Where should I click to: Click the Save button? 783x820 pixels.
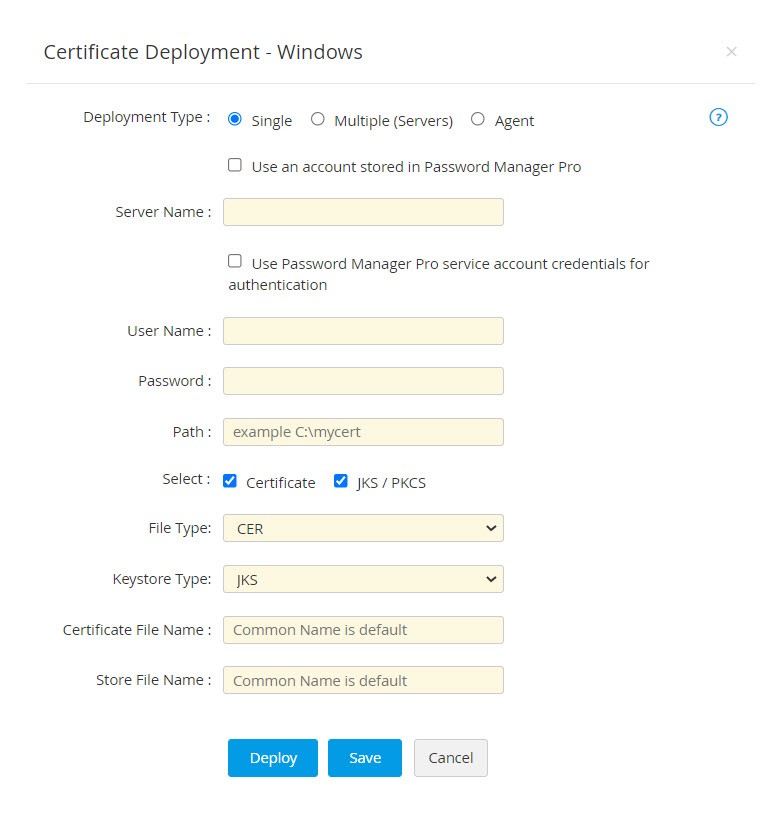point(365,758)
